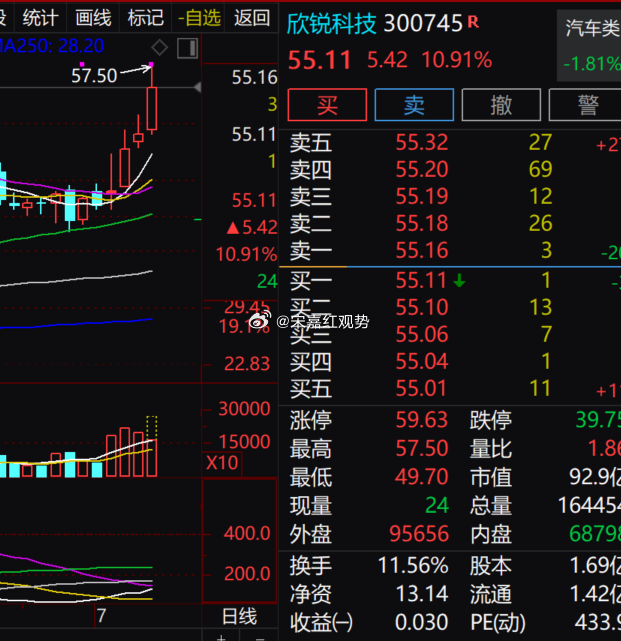Click the 警 alert button

point(587,105)
